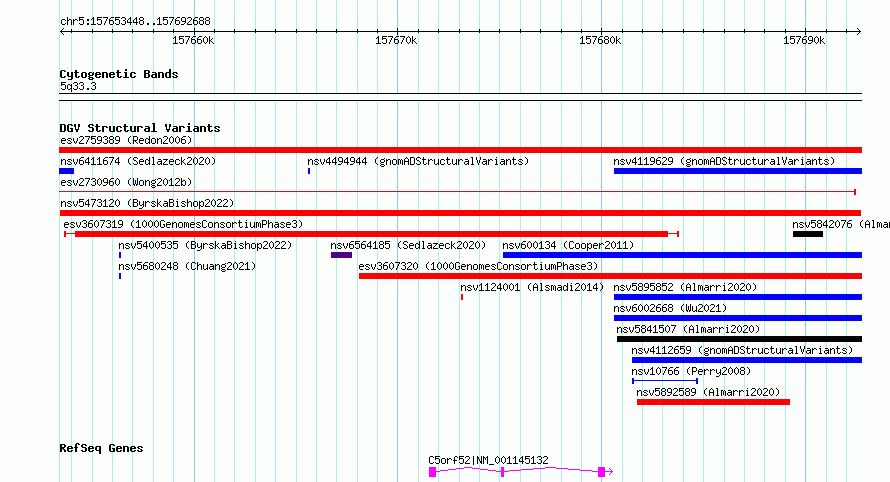Open nsv4119629 (gnomADStructuralVariants) variant label
This screenshot has width=890, height=482.
coord(724,161)
